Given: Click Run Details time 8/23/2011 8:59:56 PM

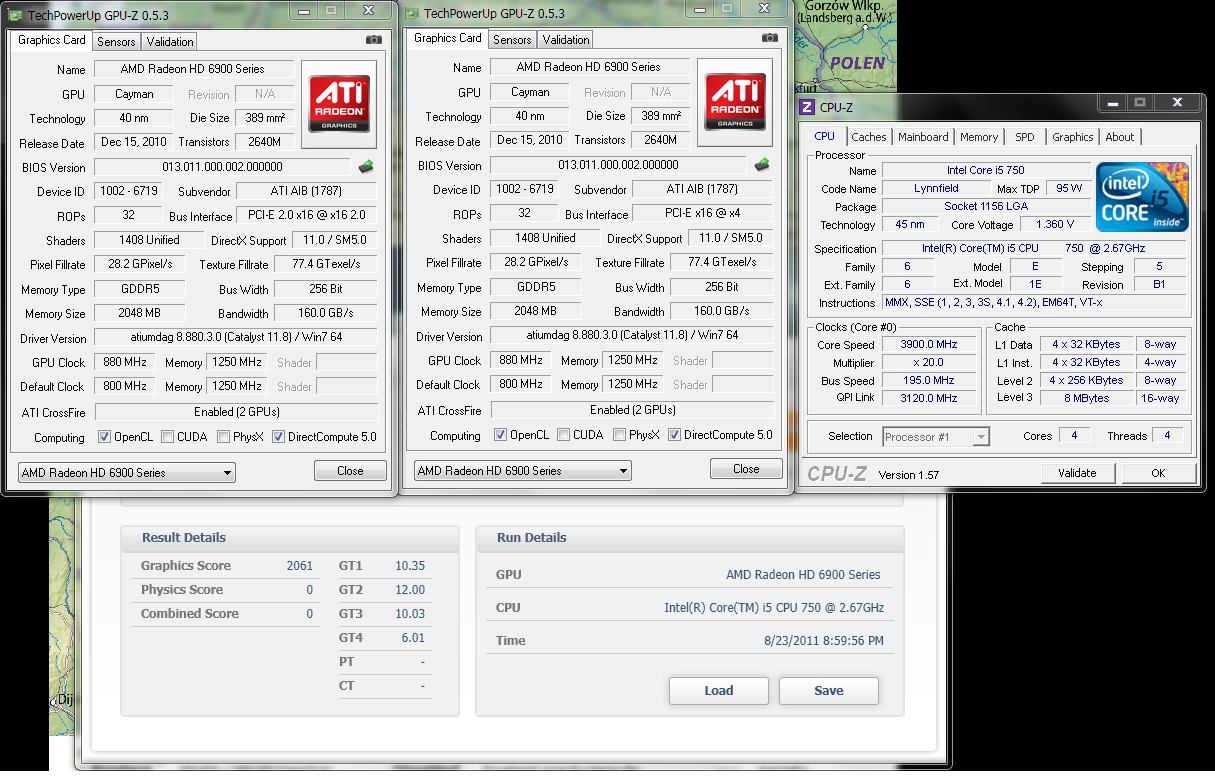Looking at the screenshot, I should click(x=824, y=641).
